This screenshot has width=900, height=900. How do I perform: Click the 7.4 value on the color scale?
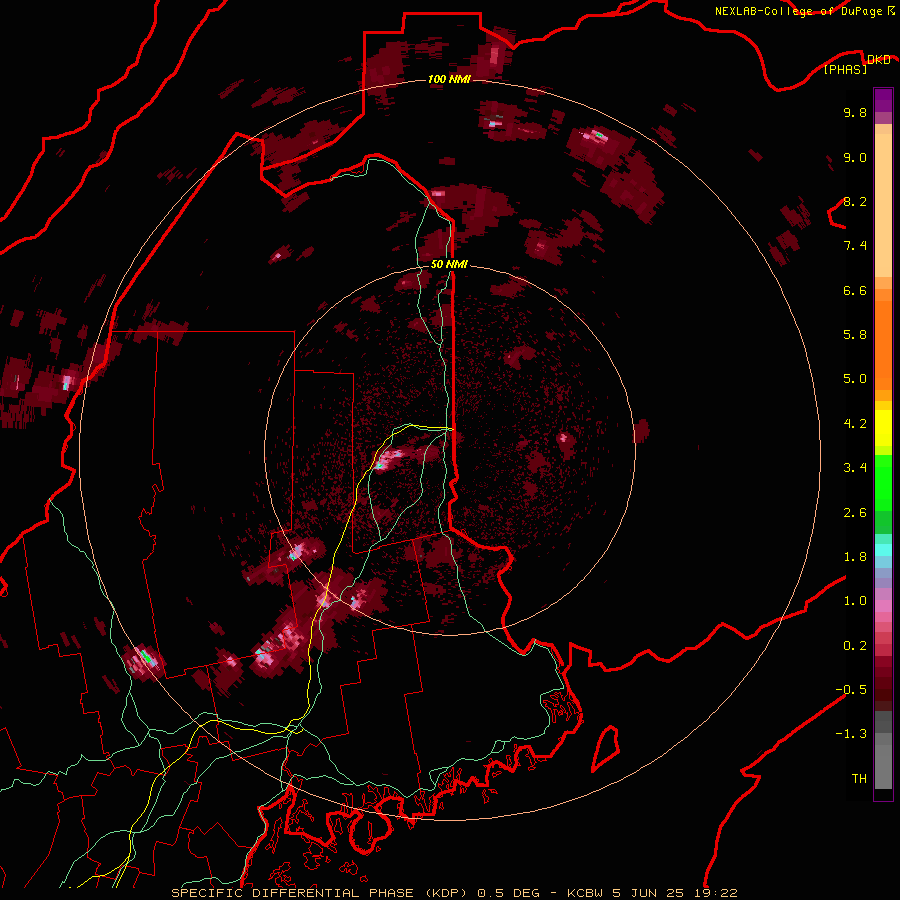click(x=855, y=246)
